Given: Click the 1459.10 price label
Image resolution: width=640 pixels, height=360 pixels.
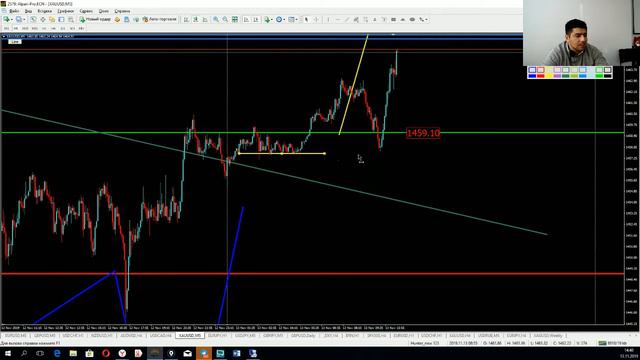Looking at the screenshot, I should [x=423, y=133].
